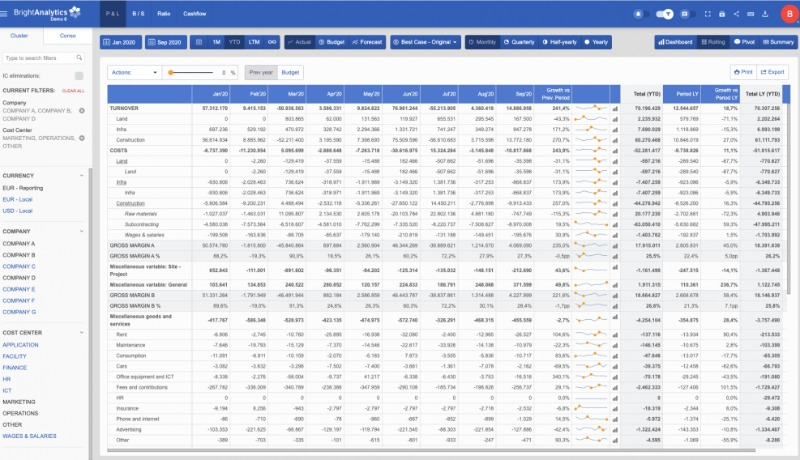The height and width of the screenshot is (460, 800).
Task: Open the chart icon for Maintenance row
Action: point(615,346)
